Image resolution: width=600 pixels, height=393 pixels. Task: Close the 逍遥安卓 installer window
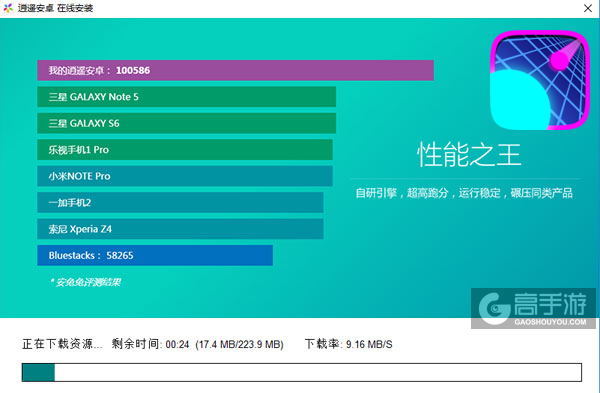pyautogui.click(x=588, y=8)
